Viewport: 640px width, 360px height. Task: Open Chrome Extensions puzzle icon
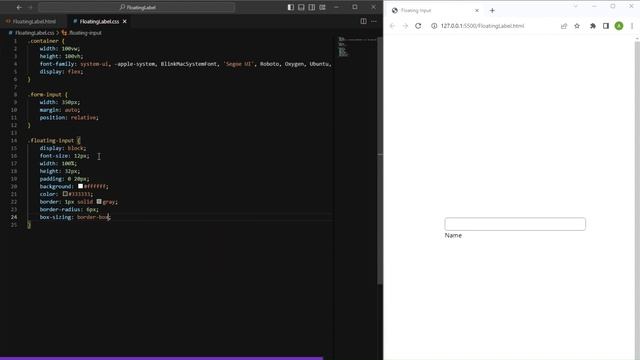click(593, 26)
